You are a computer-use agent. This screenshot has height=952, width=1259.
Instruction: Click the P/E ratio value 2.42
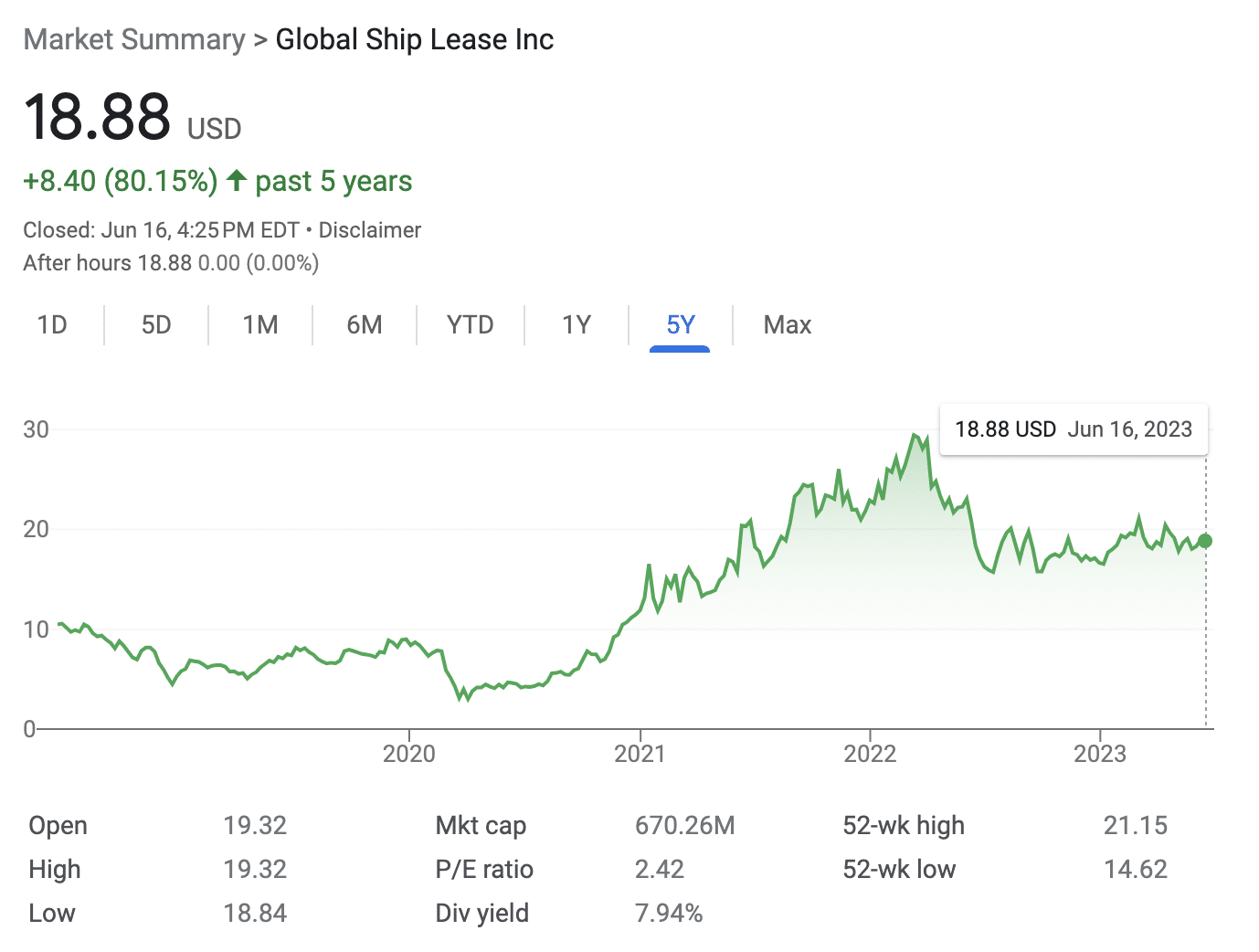click(660, 870)
